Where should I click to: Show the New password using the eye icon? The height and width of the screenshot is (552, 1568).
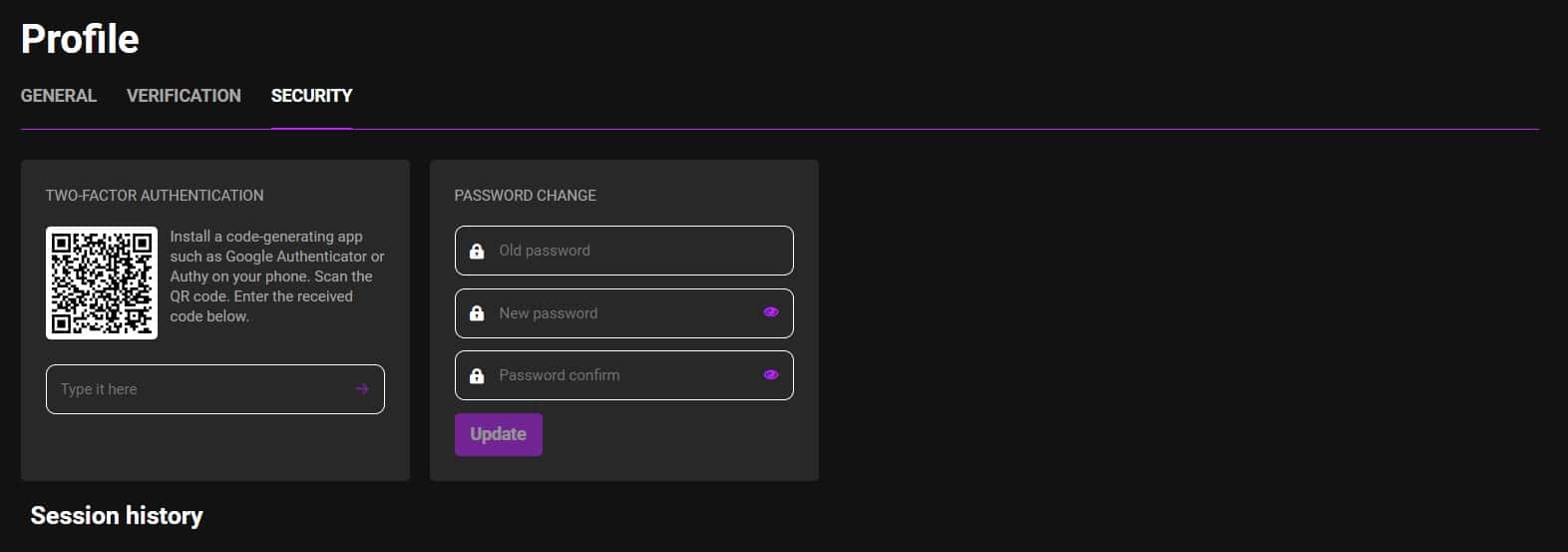pyautogui.click(x=770, y=312)
